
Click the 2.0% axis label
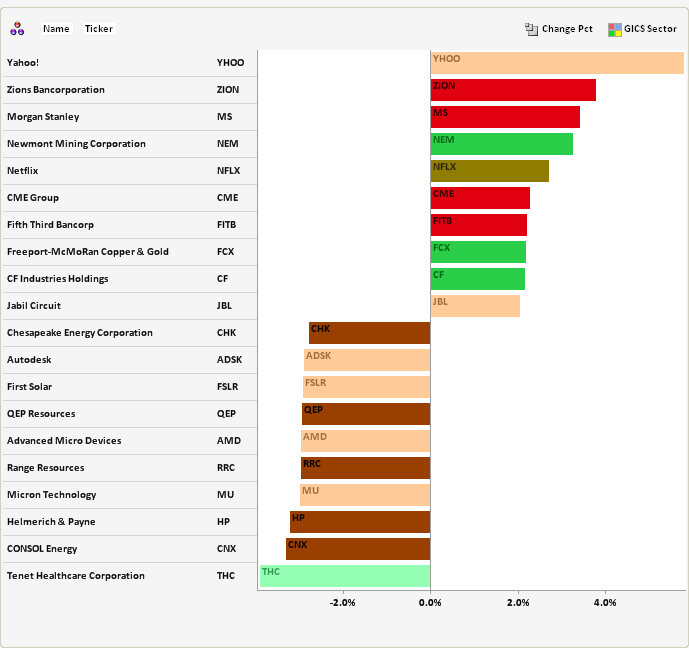(x=518, y=602)
